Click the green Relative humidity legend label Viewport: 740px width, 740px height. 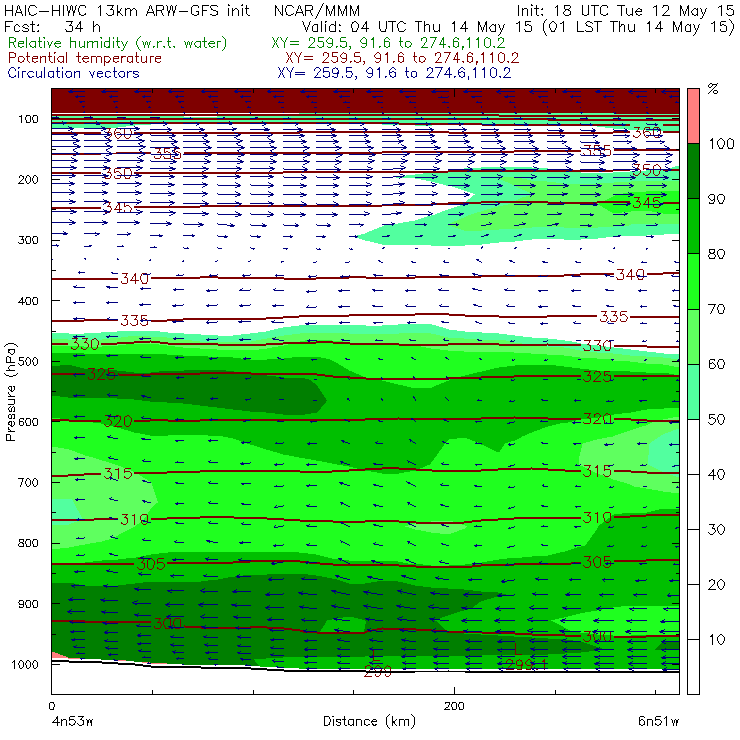[117, 43]
